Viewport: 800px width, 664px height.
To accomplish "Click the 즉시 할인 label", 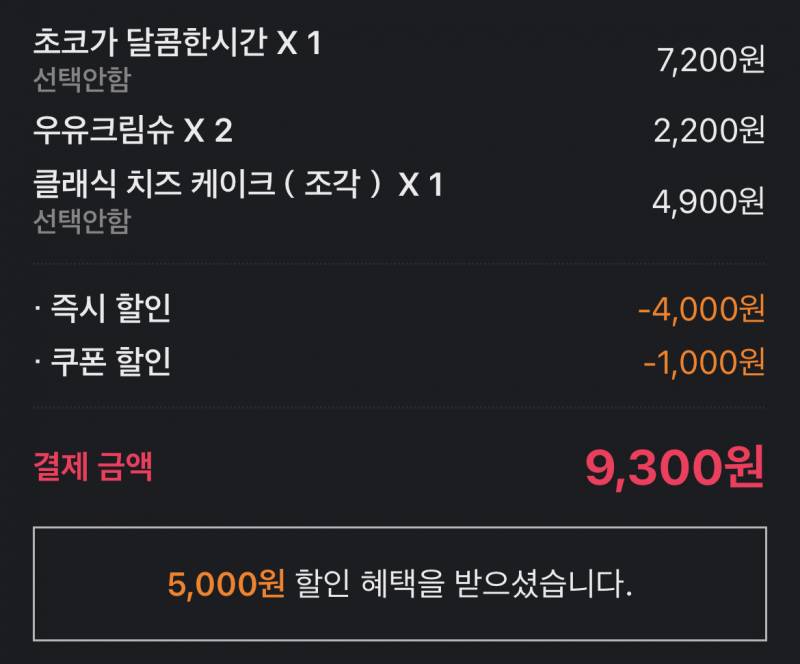I will tap(111, 308).
